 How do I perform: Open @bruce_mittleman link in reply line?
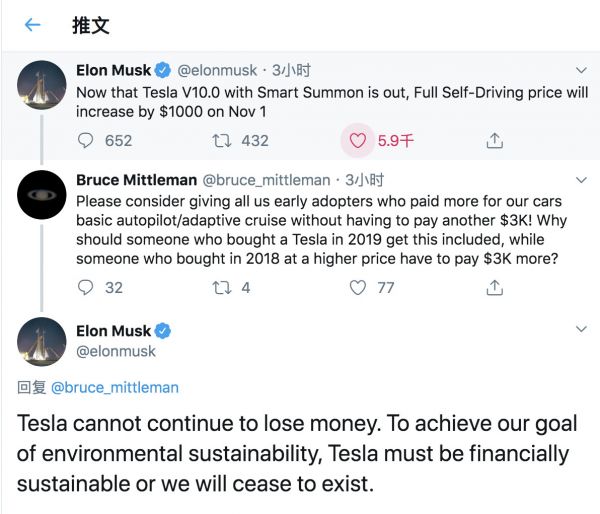click(x=115, y=386)
